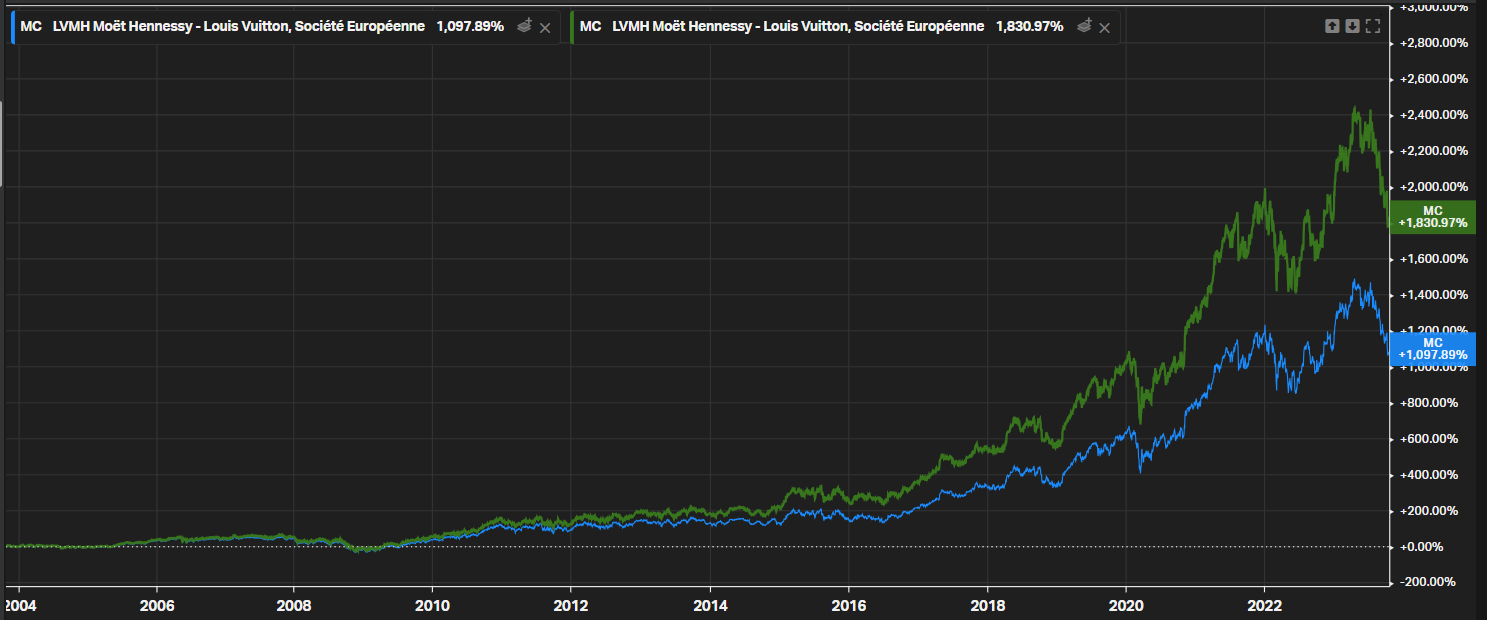Click the +2,800.00% axis label
This screenshot has height=620, width=1487.
1433,43
